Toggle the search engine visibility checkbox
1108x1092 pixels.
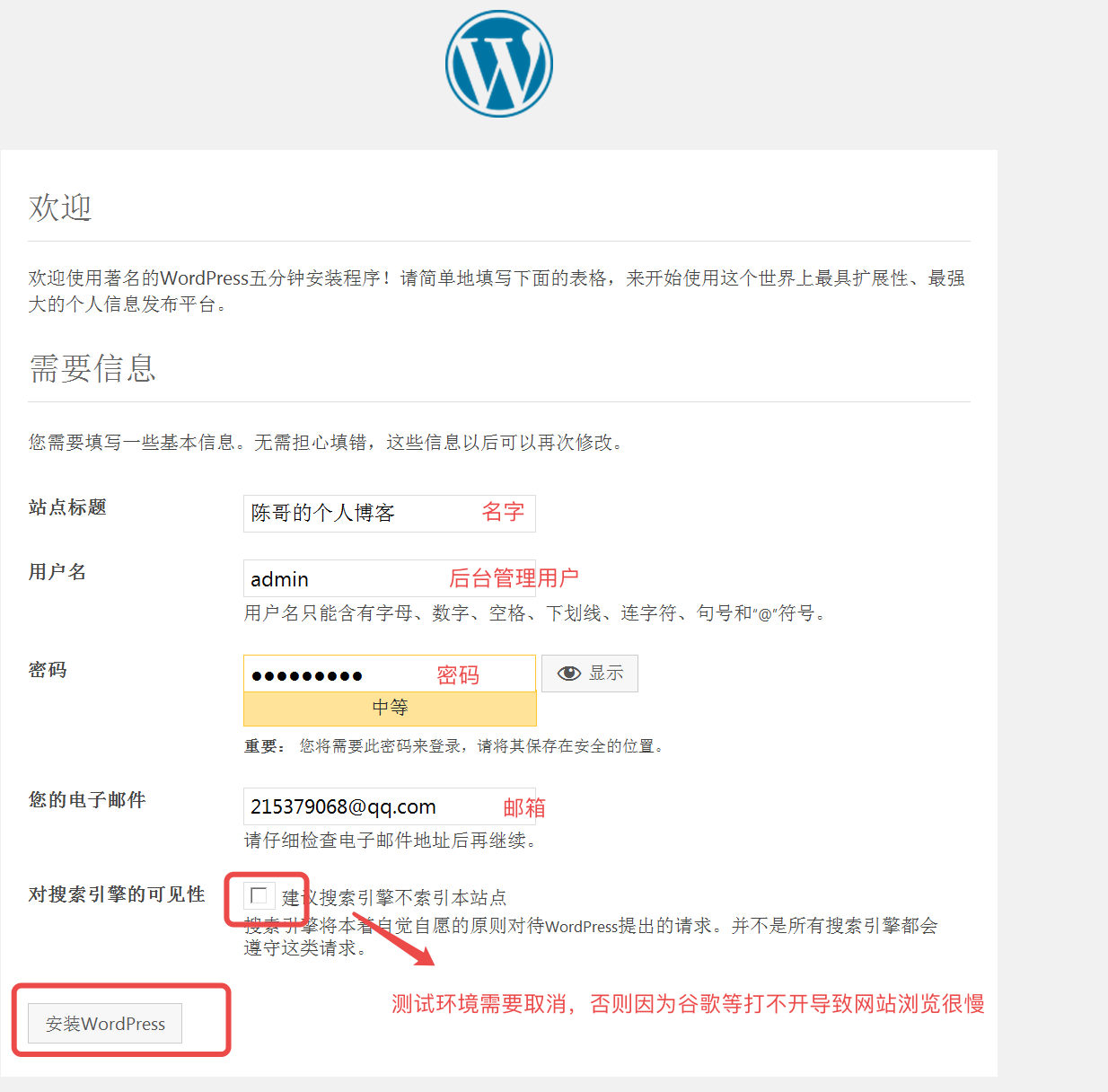tap(259, 895)
